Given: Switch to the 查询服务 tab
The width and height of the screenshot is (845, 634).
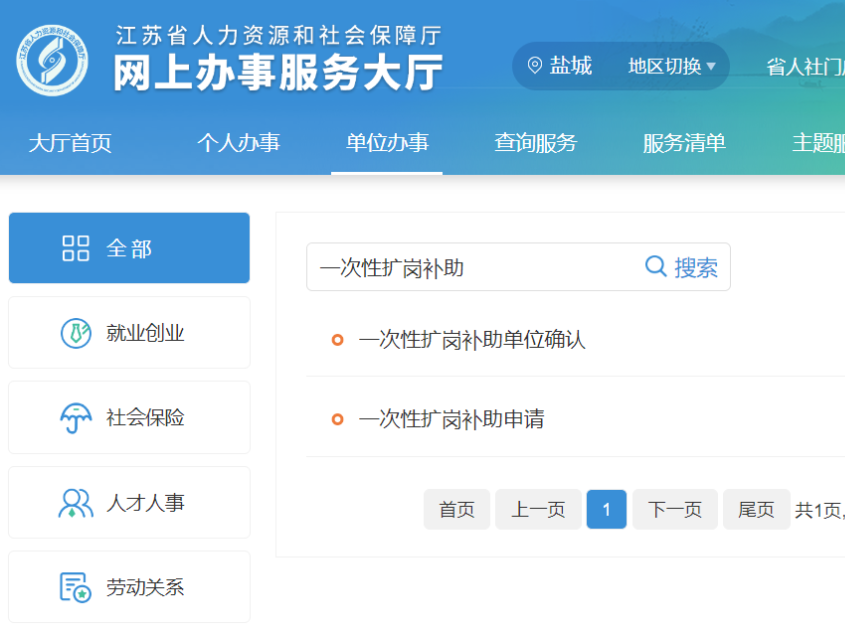Looking at the screenshot, I should (535, 143).
